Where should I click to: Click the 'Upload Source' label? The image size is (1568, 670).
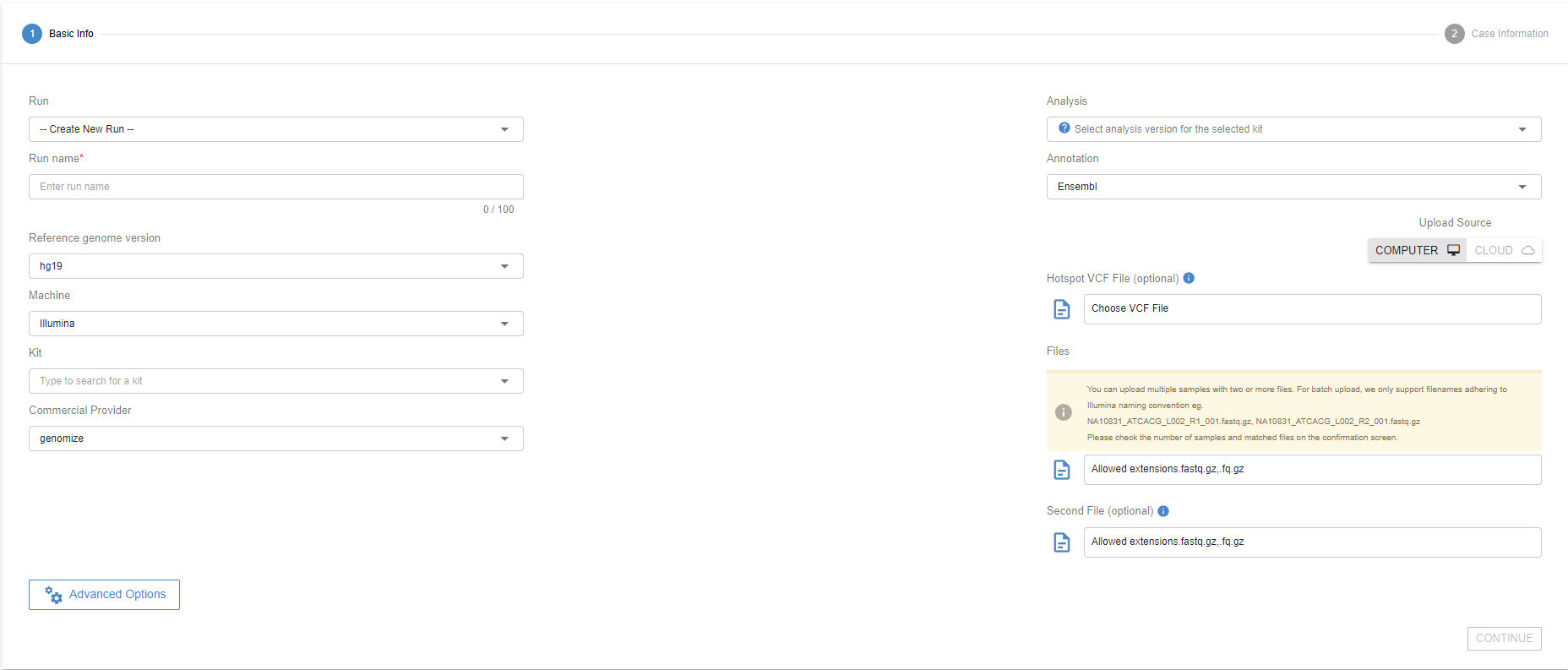click(x=1455, y=223)
